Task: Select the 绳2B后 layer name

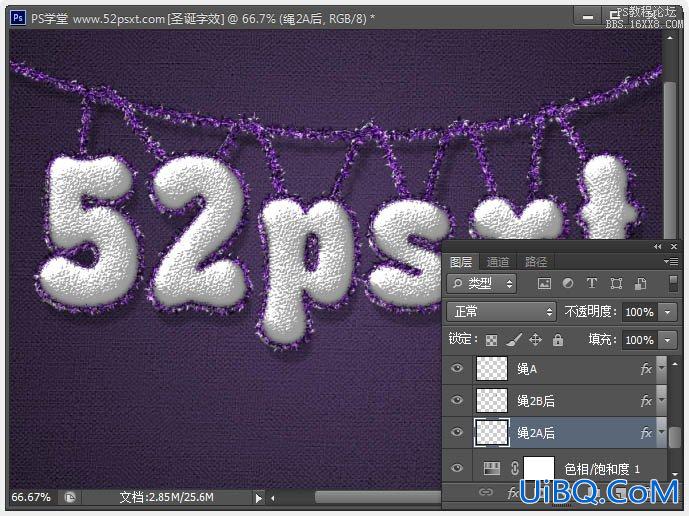Action: click(x=536, y=401)
